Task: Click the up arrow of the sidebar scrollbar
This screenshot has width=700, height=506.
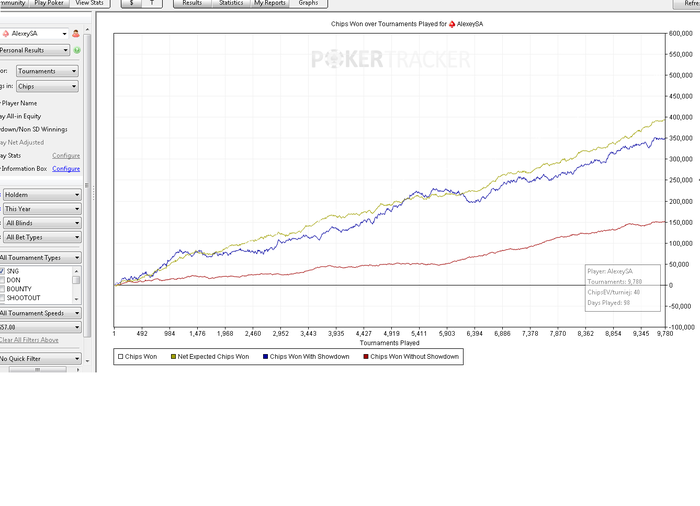Action: pos(87,29)
